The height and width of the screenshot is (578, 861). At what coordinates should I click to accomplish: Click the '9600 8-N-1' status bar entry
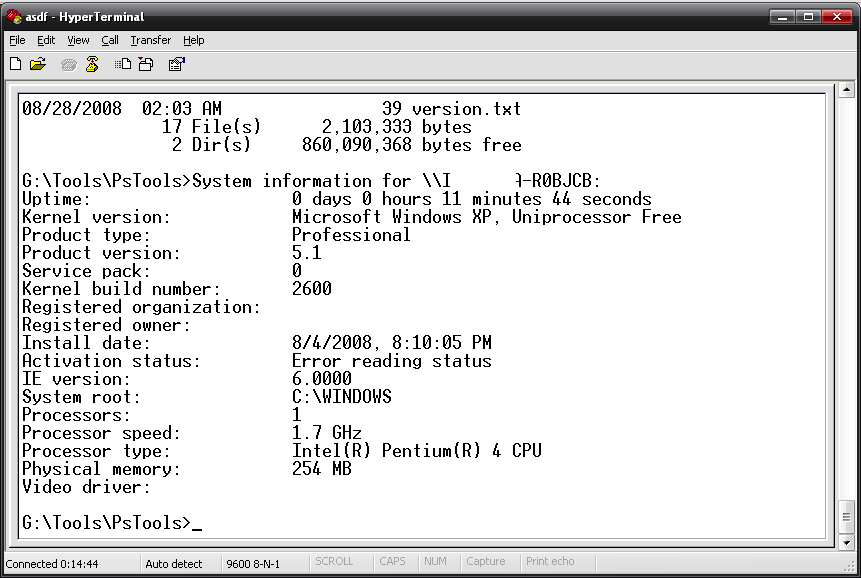tap(253, 564)
